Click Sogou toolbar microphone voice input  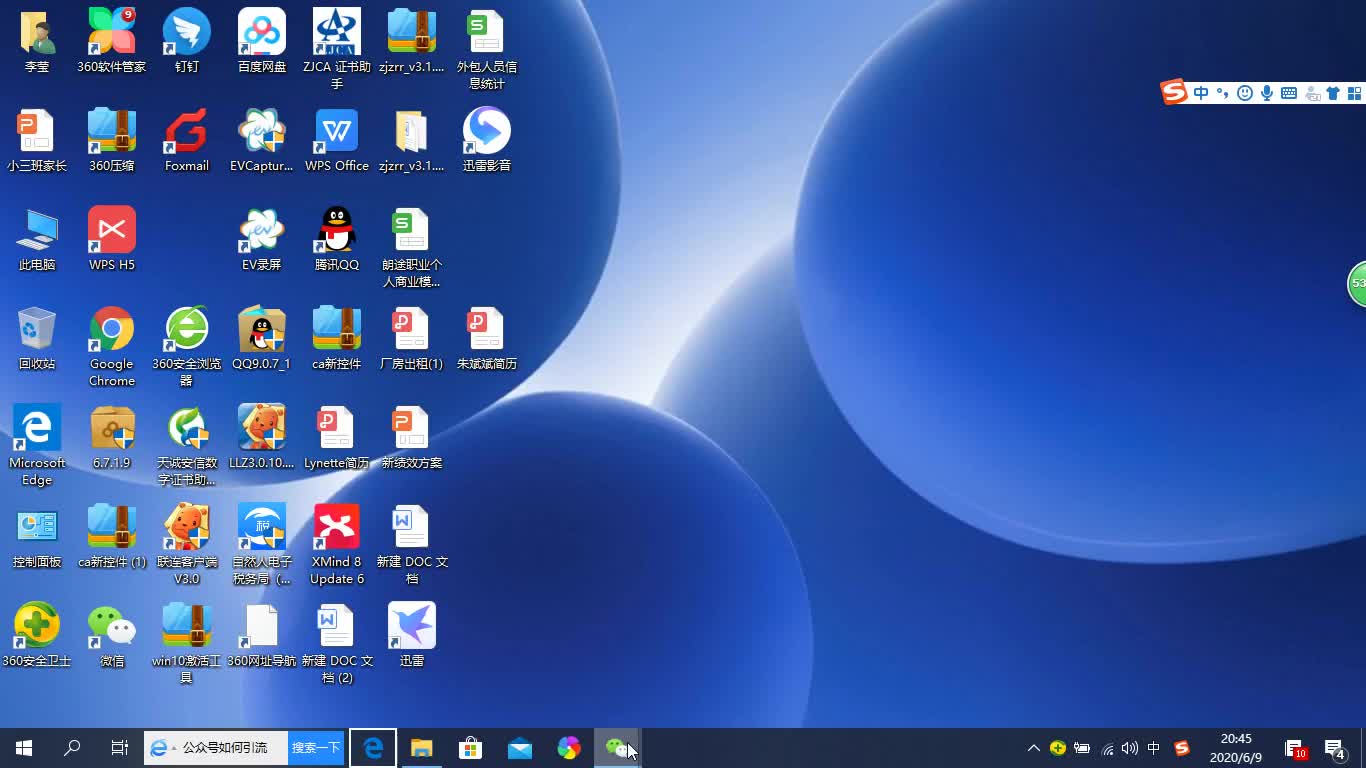(x=1267, y=93)
